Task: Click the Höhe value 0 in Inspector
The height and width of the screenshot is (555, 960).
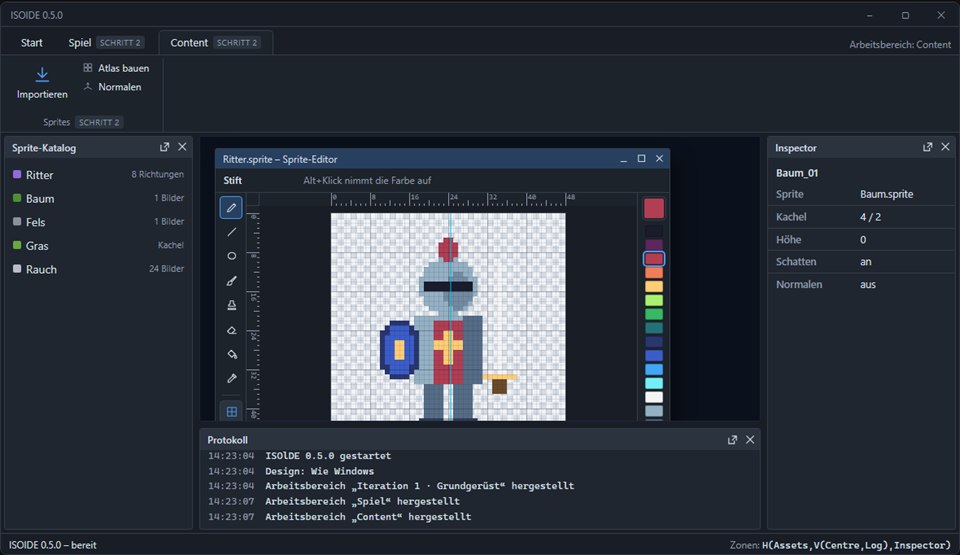Action: tap(863, 240)
